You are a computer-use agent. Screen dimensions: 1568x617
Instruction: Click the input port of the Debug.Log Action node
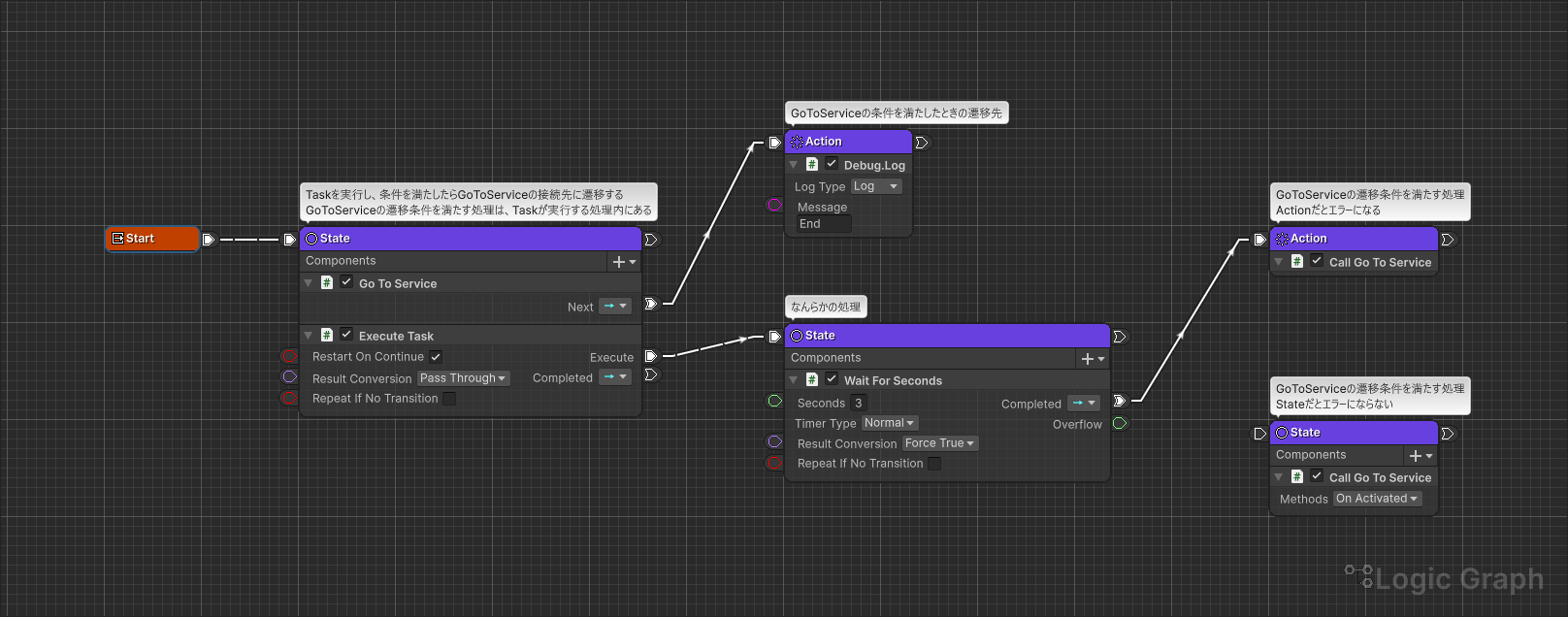[x=774, y=143]
